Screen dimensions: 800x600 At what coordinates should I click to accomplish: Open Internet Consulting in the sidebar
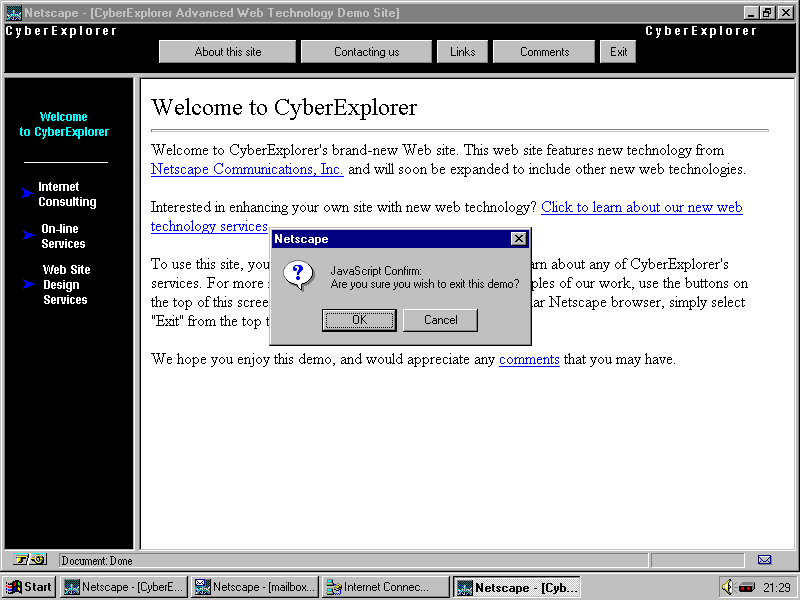coord(67,194)
